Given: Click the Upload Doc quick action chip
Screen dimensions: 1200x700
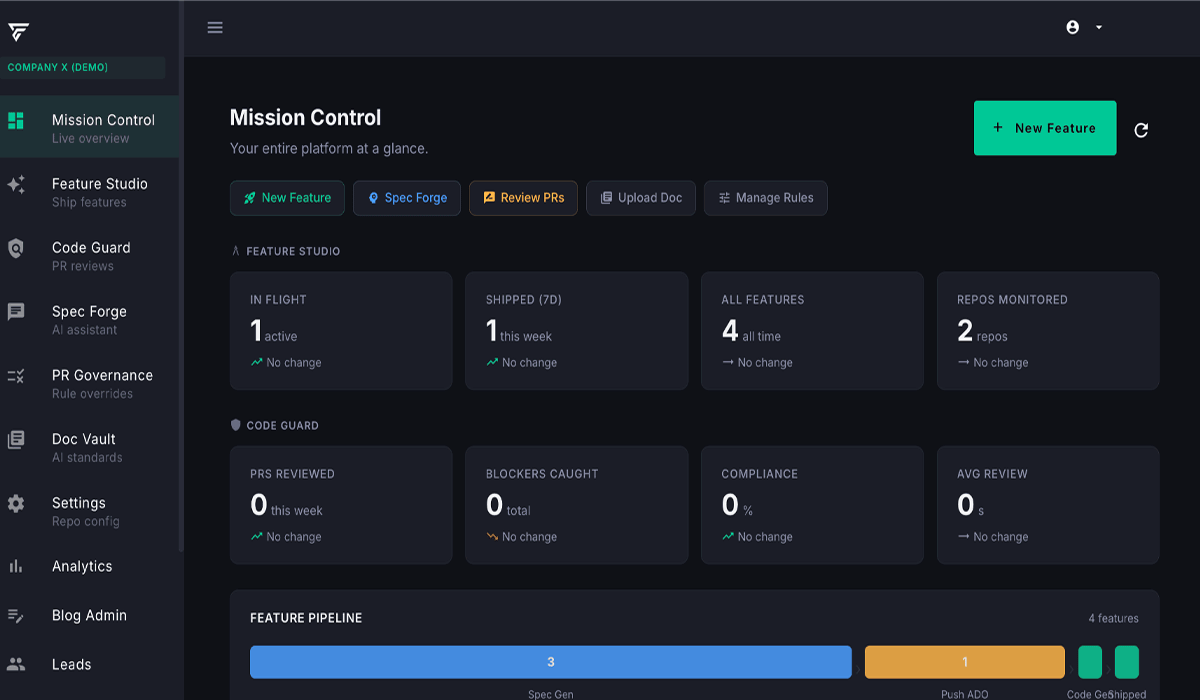Looking at the screenshot, I should (x=641, y=198).
